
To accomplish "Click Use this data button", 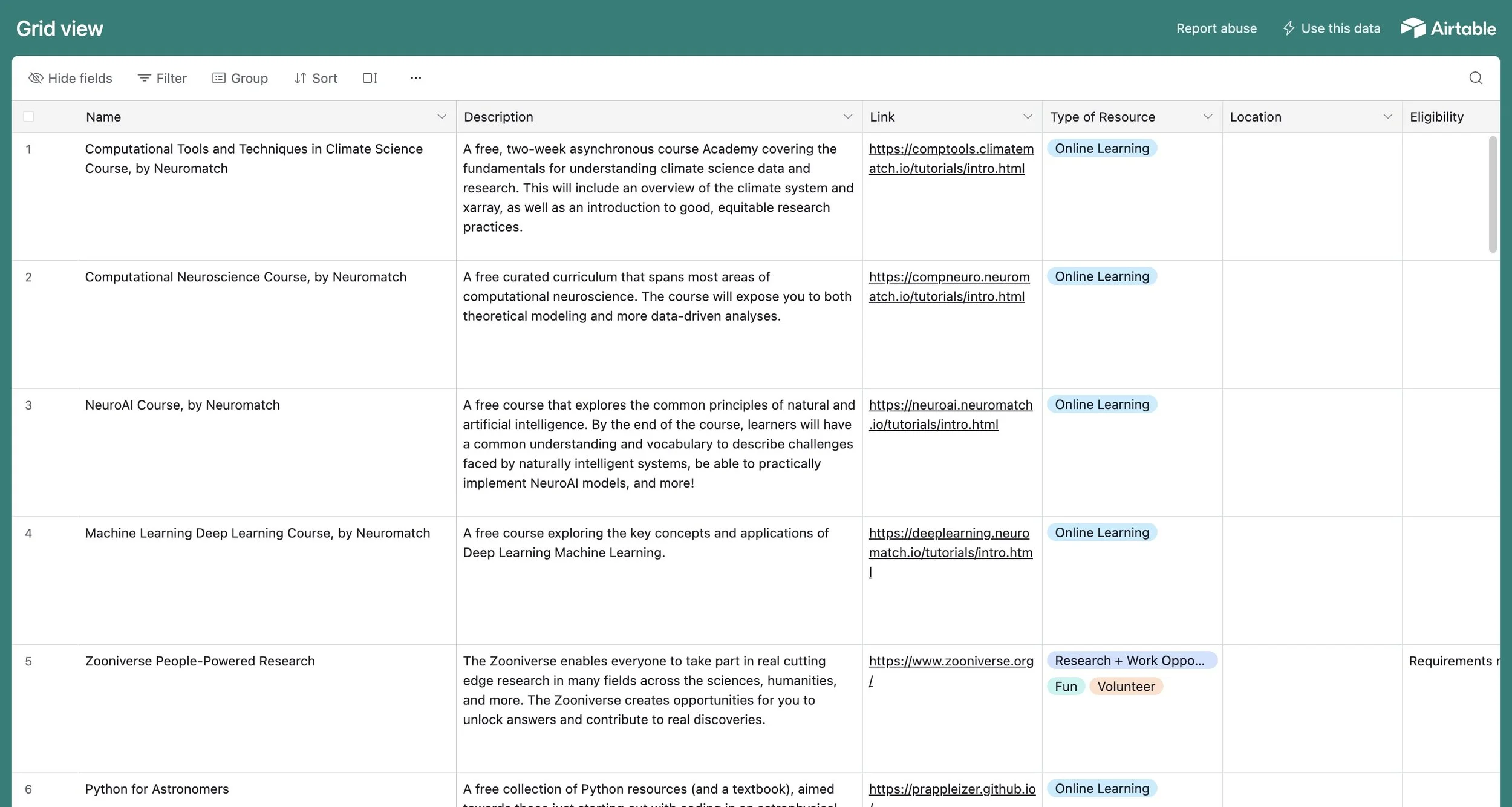I will 1331,28.
